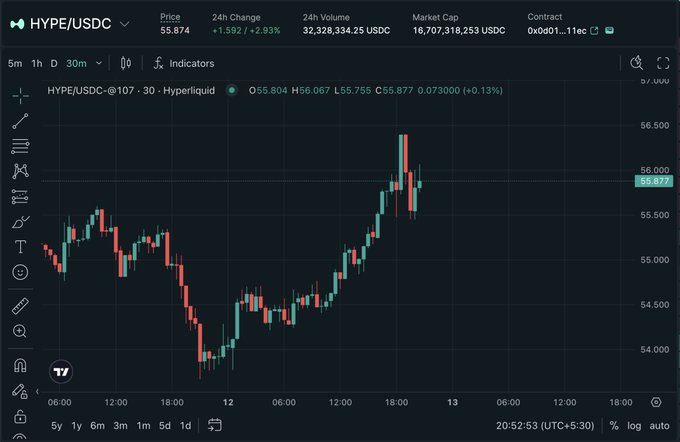Toggle magnet mode for drawings
The height and width of the screenshot is (442, 680).
point(20,366)
